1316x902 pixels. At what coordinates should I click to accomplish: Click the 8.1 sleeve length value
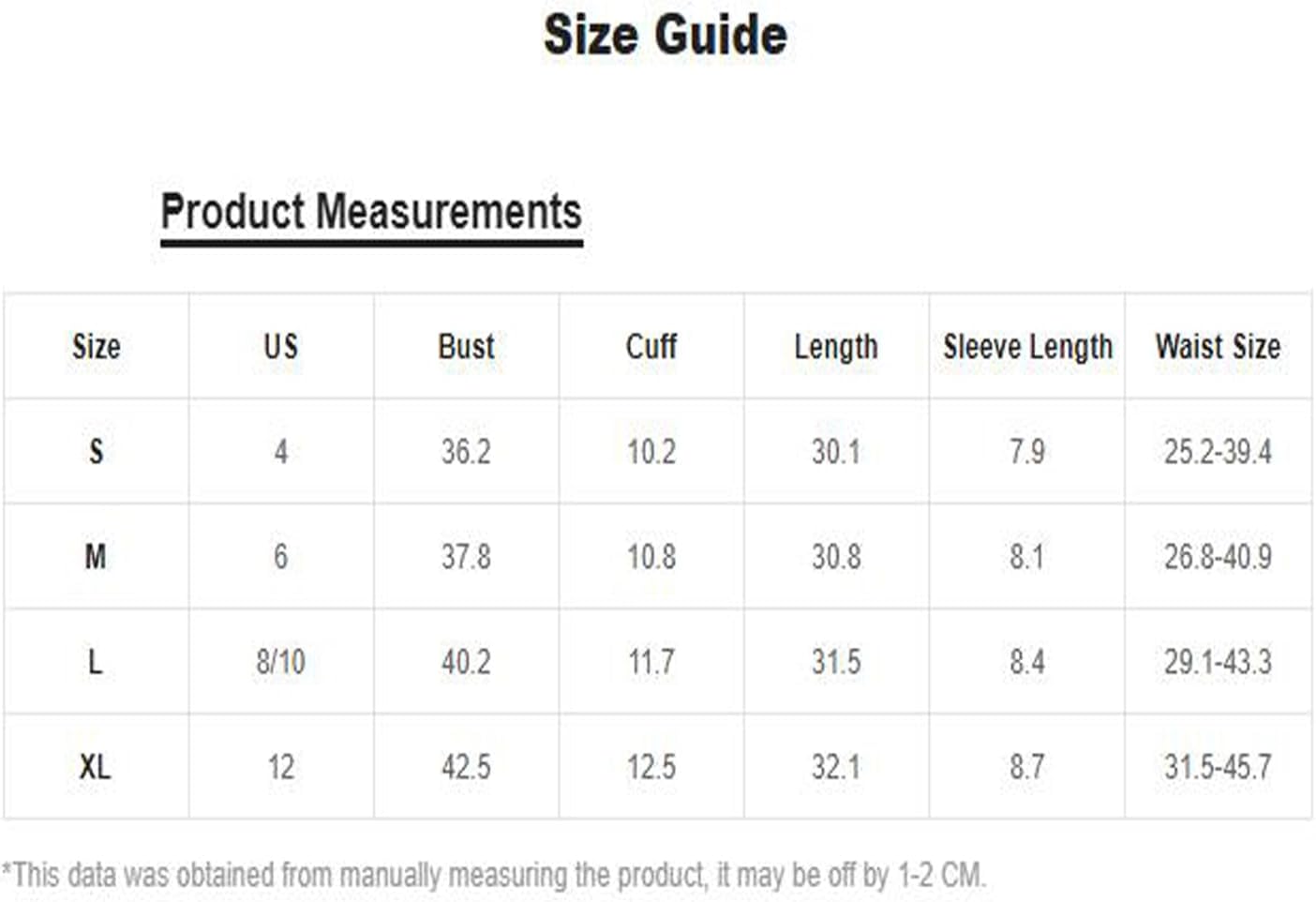click(x=1027, y=557)
